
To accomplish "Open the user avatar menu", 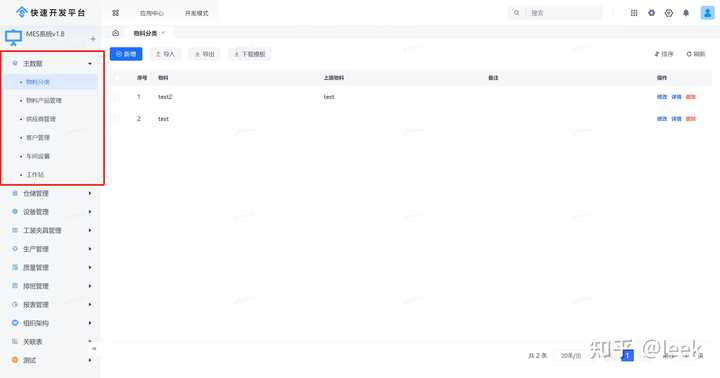I will (x=707, y=13).
